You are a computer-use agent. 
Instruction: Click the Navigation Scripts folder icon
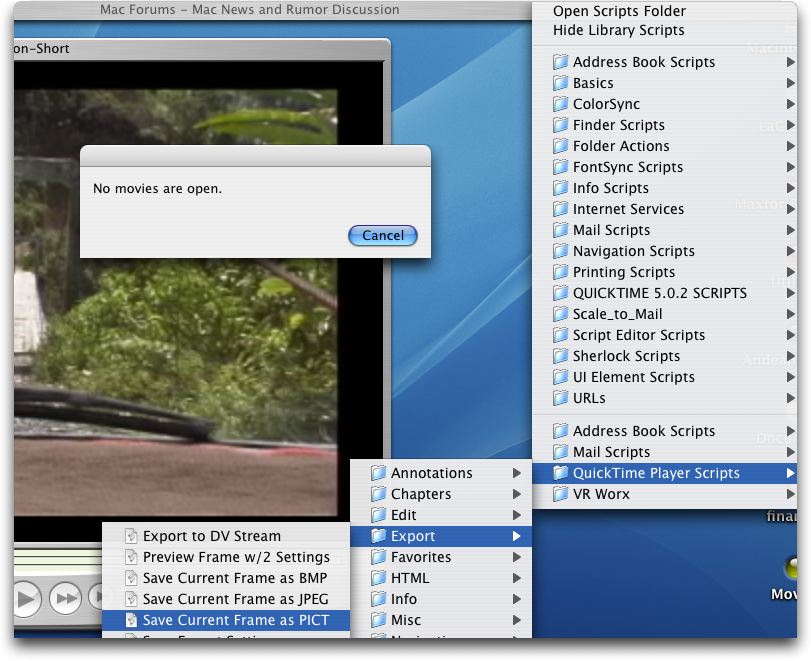(x=560, y=251)
